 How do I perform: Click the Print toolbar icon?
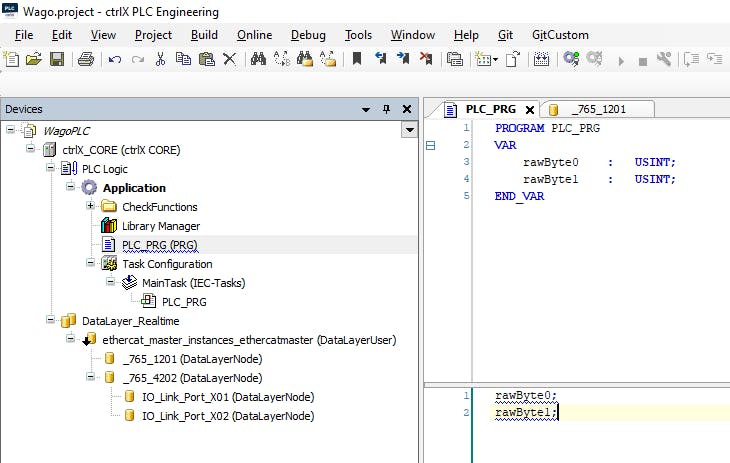click(86, 59)
